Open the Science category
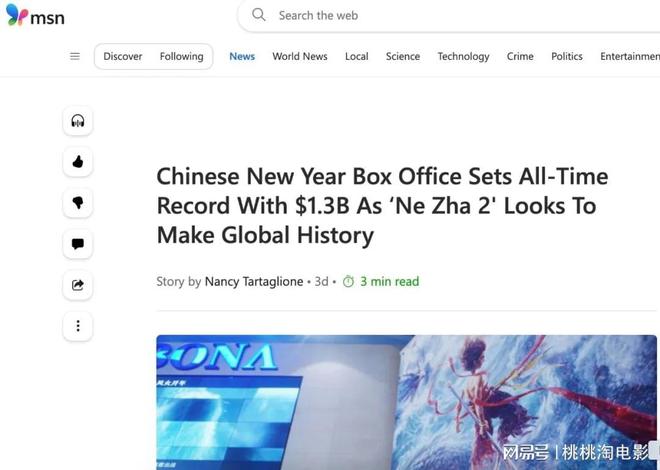The width and height of the screenshot is (660, 470). [403, 56]
